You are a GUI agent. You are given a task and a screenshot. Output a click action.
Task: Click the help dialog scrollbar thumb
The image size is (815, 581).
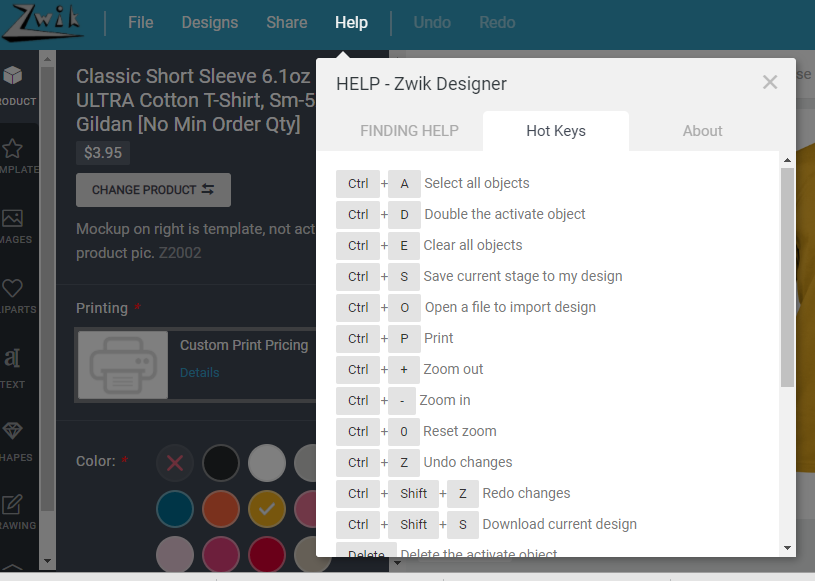(787, 278)
